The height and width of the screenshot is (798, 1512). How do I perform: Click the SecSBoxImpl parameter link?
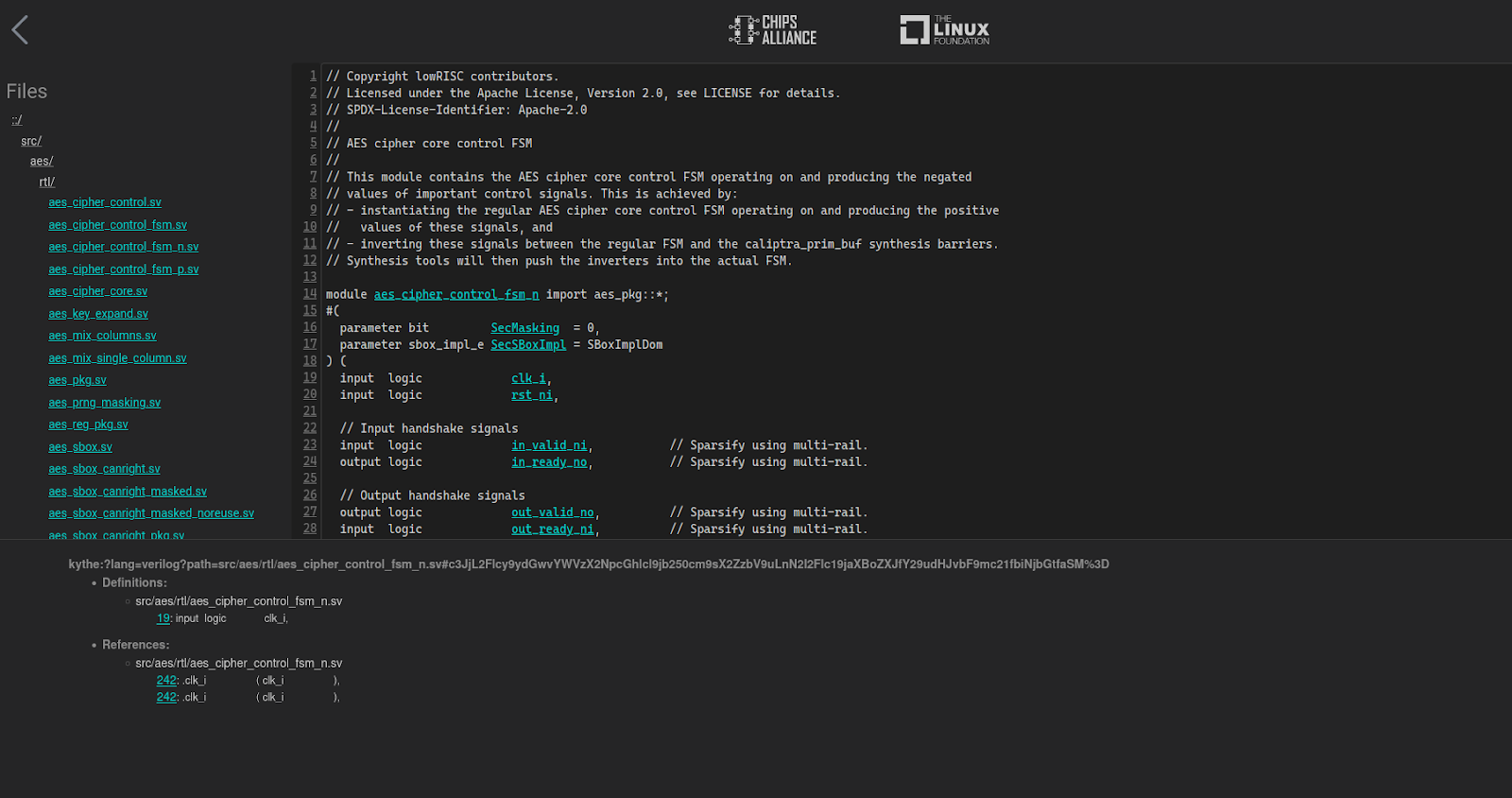528,345
